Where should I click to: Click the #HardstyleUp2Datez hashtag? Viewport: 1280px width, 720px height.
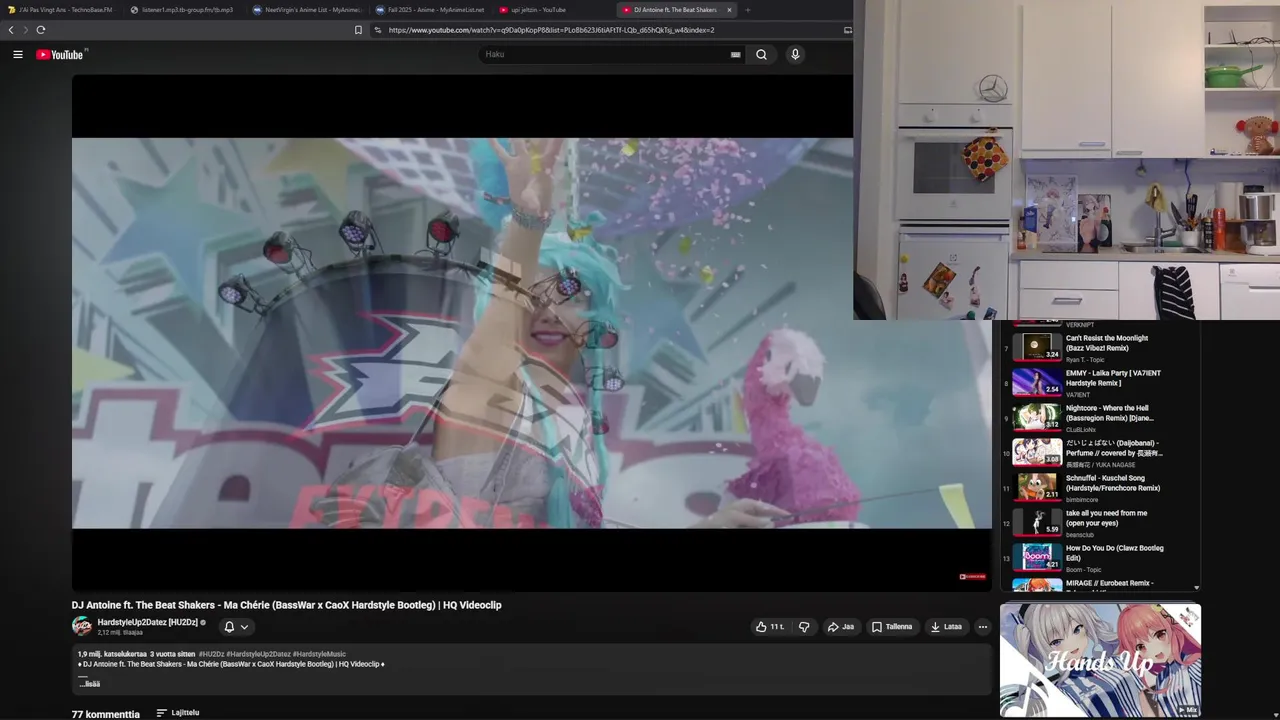[258, 654]
